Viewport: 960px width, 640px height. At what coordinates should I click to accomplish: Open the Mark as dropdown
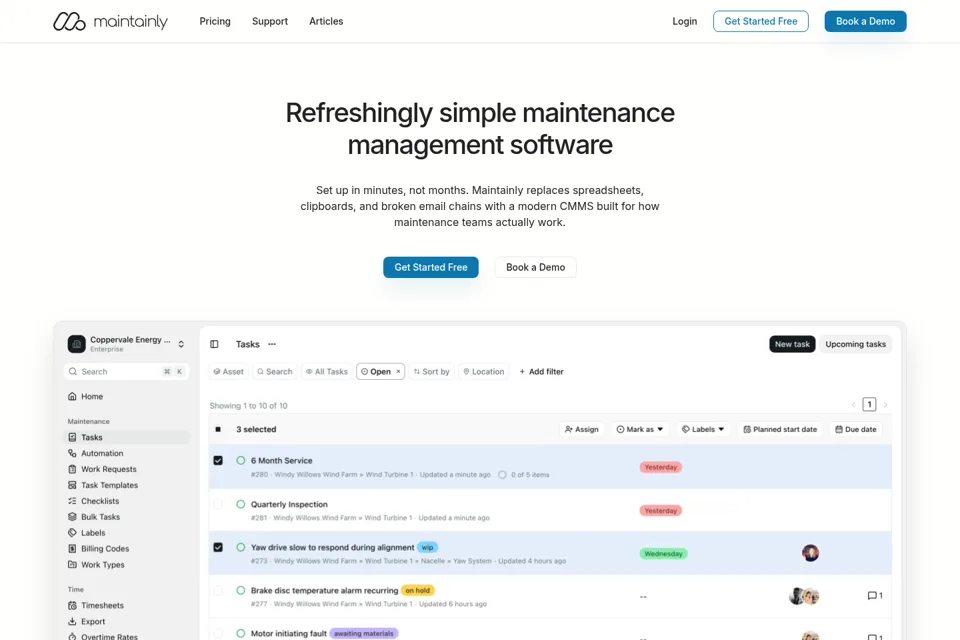(640, 429)
